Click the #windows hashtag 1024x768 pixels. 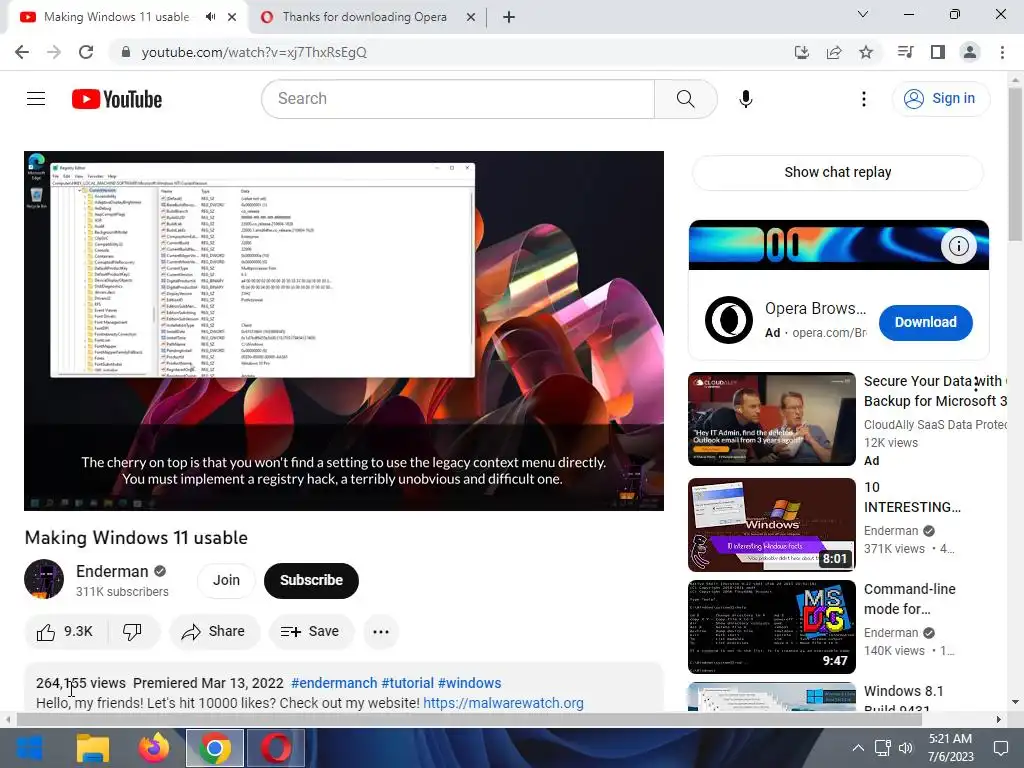470,683
